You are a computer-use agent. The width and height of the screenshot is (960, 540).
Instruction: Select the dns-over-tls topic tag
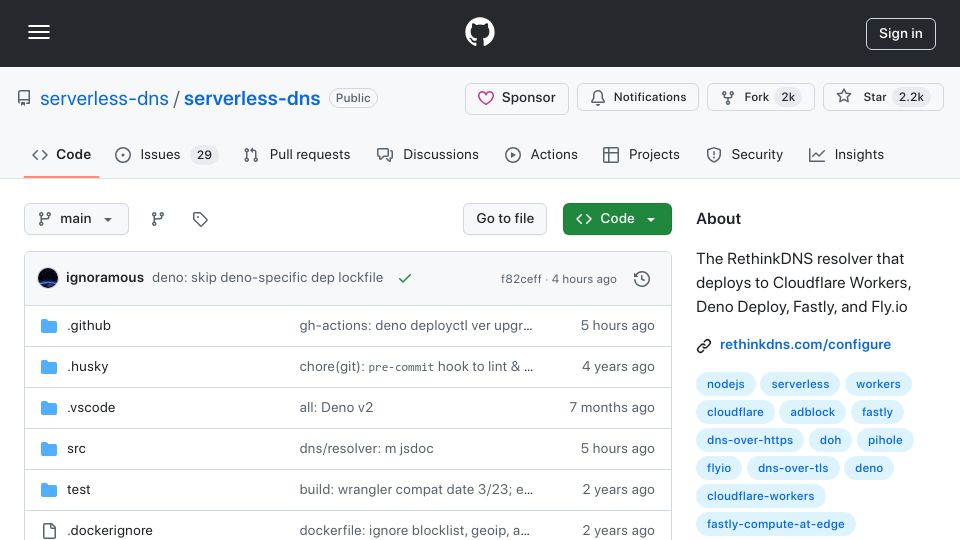pyautogui.click(x=793, y=468)
